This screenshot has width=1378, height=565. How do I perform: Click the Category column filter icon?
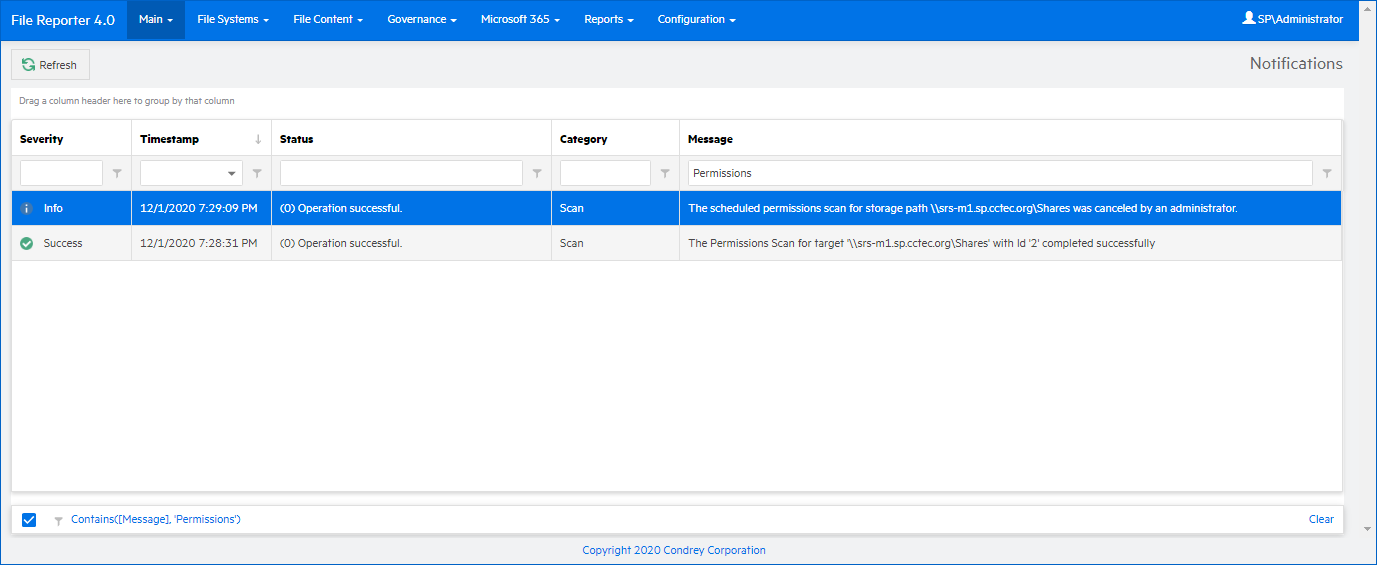click(x=665, y=174)
